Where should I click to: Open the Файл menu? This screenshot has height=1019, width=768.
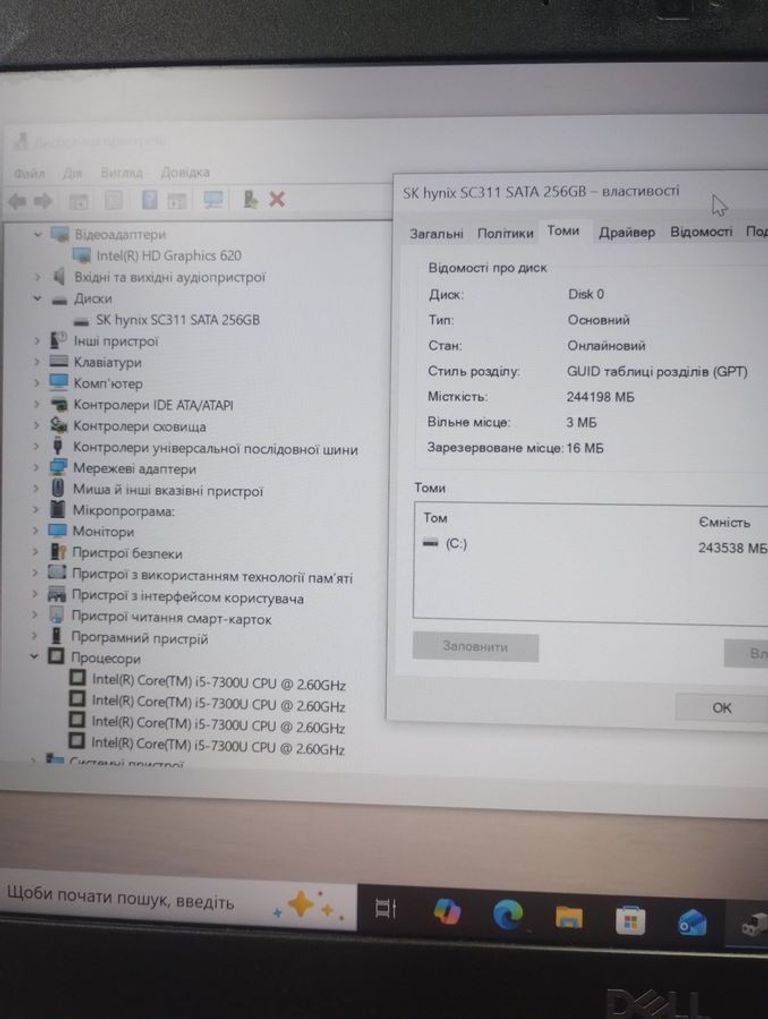[x=29, y=173]
